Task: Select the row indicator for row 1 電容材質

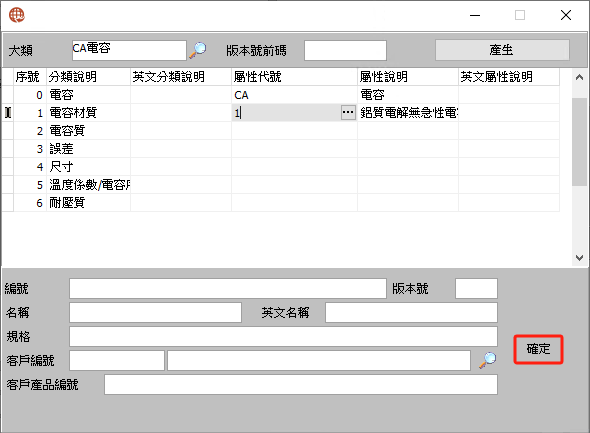Action: (x=8, y=112)
